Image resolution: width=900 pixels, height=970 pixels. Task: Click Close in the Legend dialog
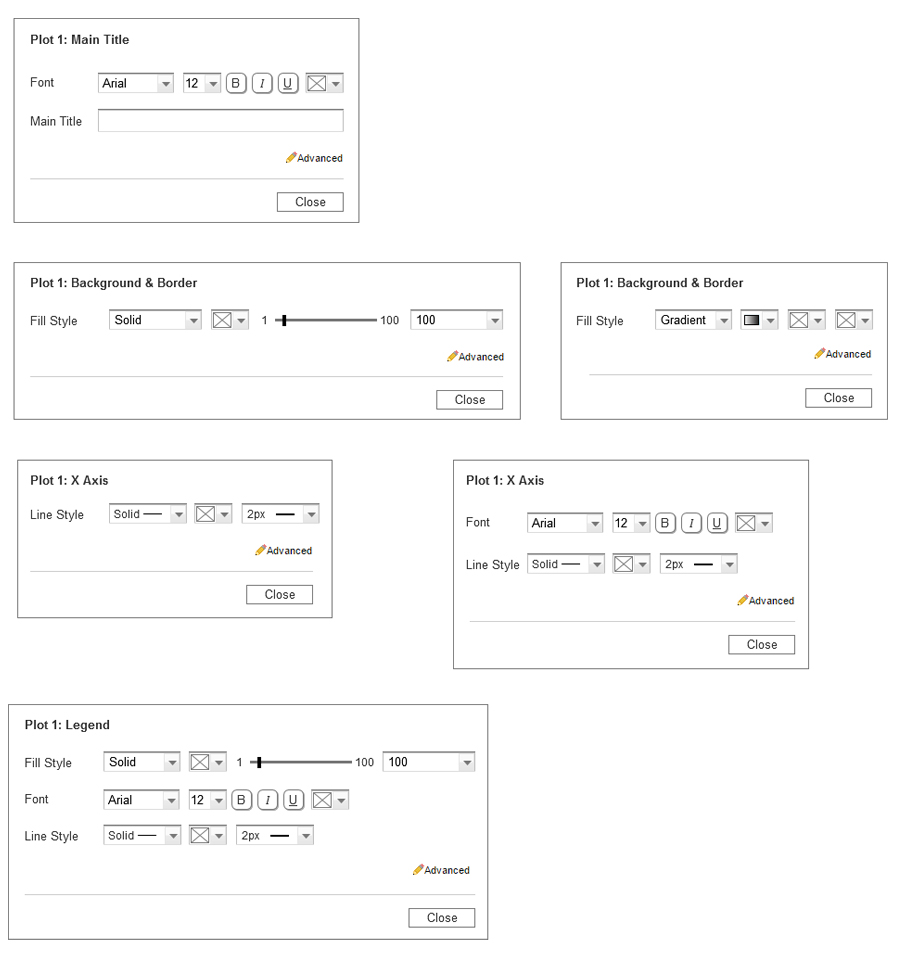coord(441,917)
